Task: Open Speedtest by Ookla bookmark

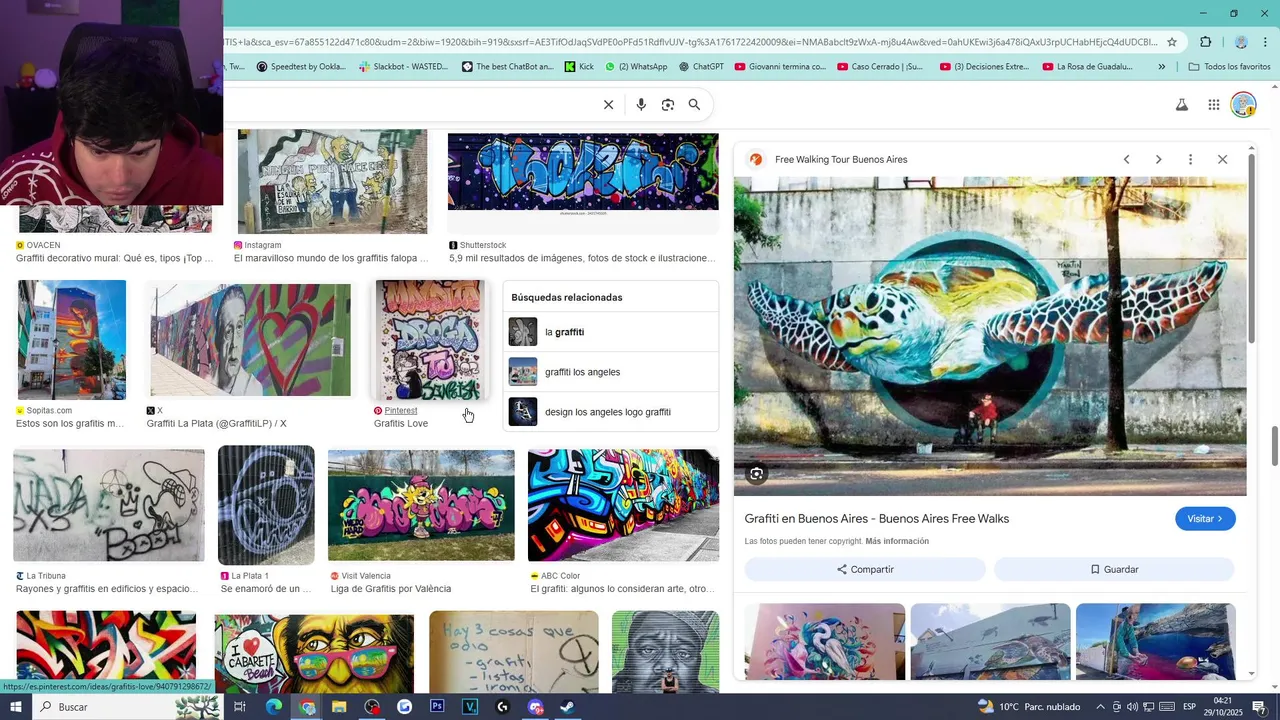Action: click(x=301, y=67)
